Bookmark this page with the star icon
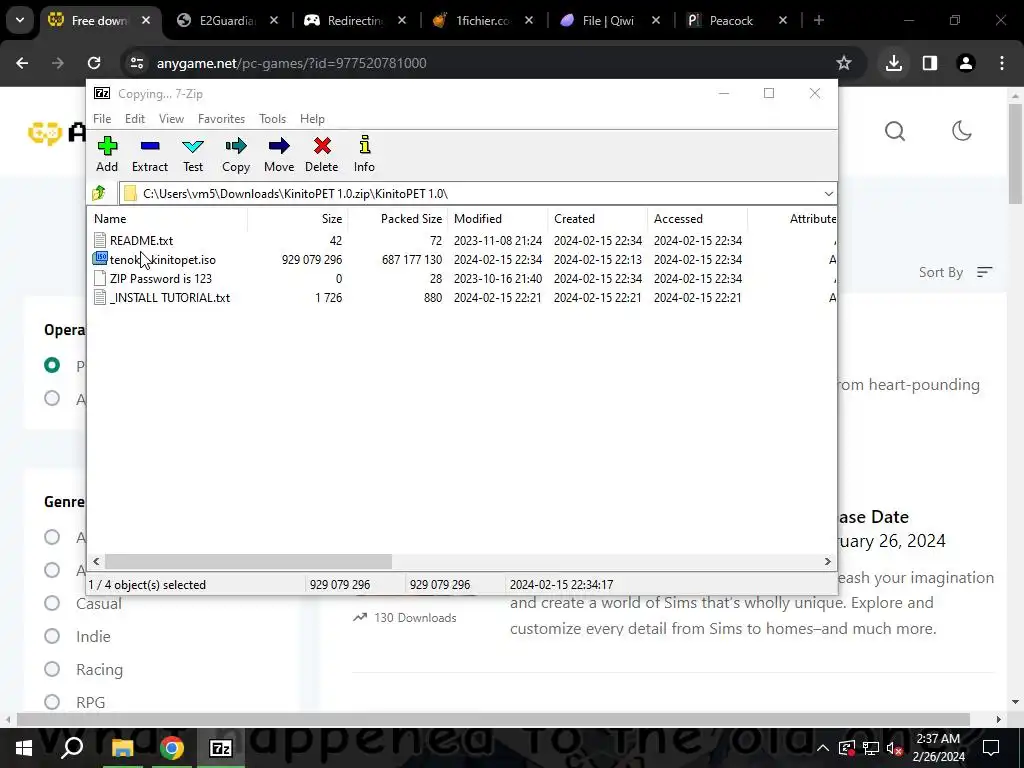The width and height of the screenshot is (1024, 768). (x=844, y=63)
